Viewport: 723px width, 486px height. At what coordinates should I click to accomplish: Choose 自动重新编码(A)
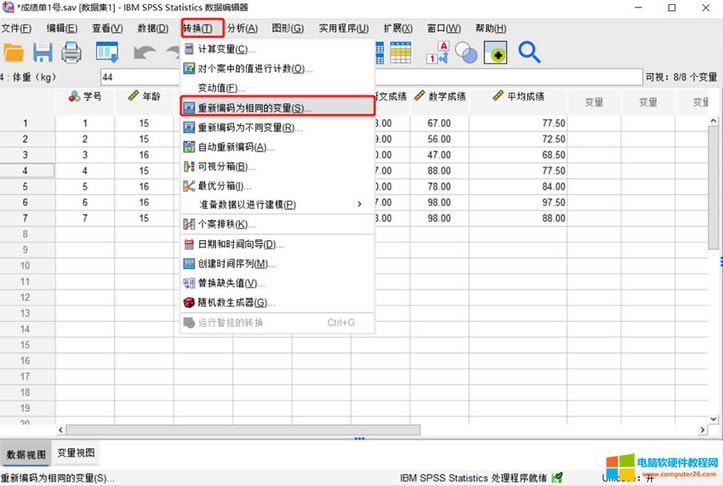coord(277,147)
